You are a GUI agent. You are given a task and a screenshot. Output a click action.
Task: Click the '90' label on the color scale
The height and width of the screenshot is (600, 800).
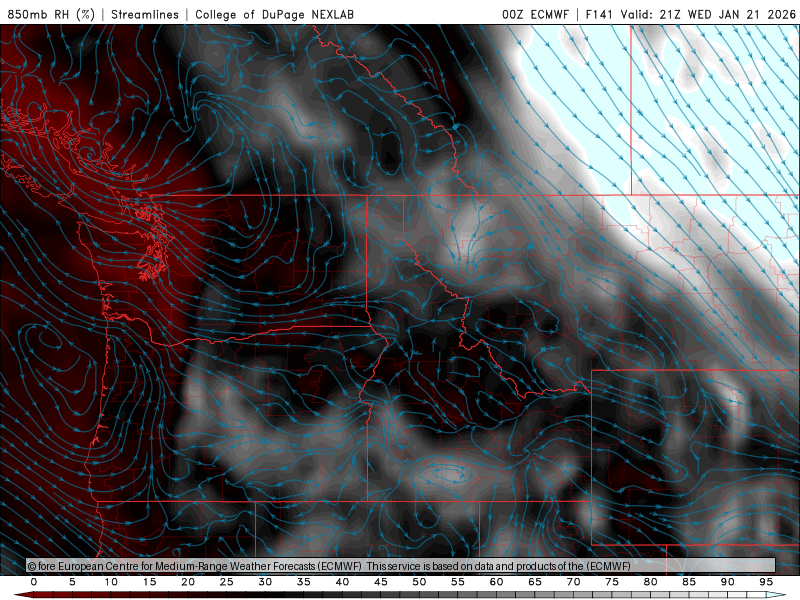point(728,582)
